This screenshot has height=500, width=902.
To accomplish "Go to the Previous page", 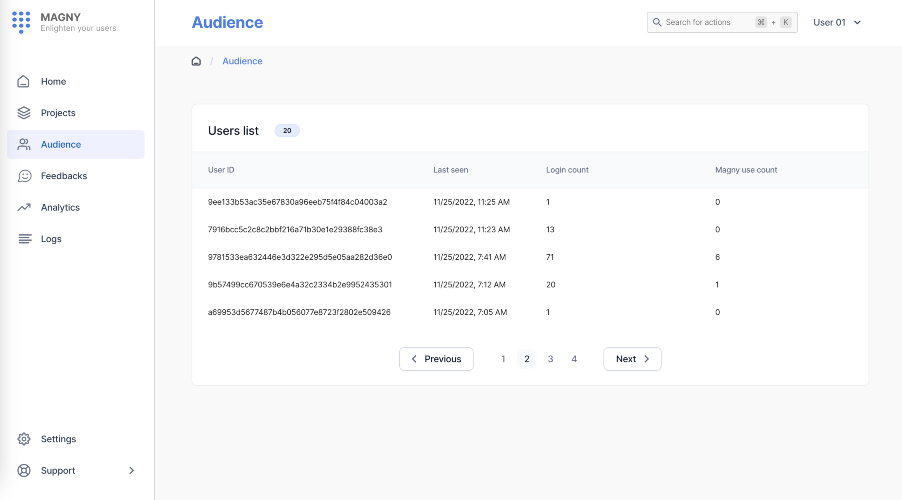I will click(x=436, y=359).
